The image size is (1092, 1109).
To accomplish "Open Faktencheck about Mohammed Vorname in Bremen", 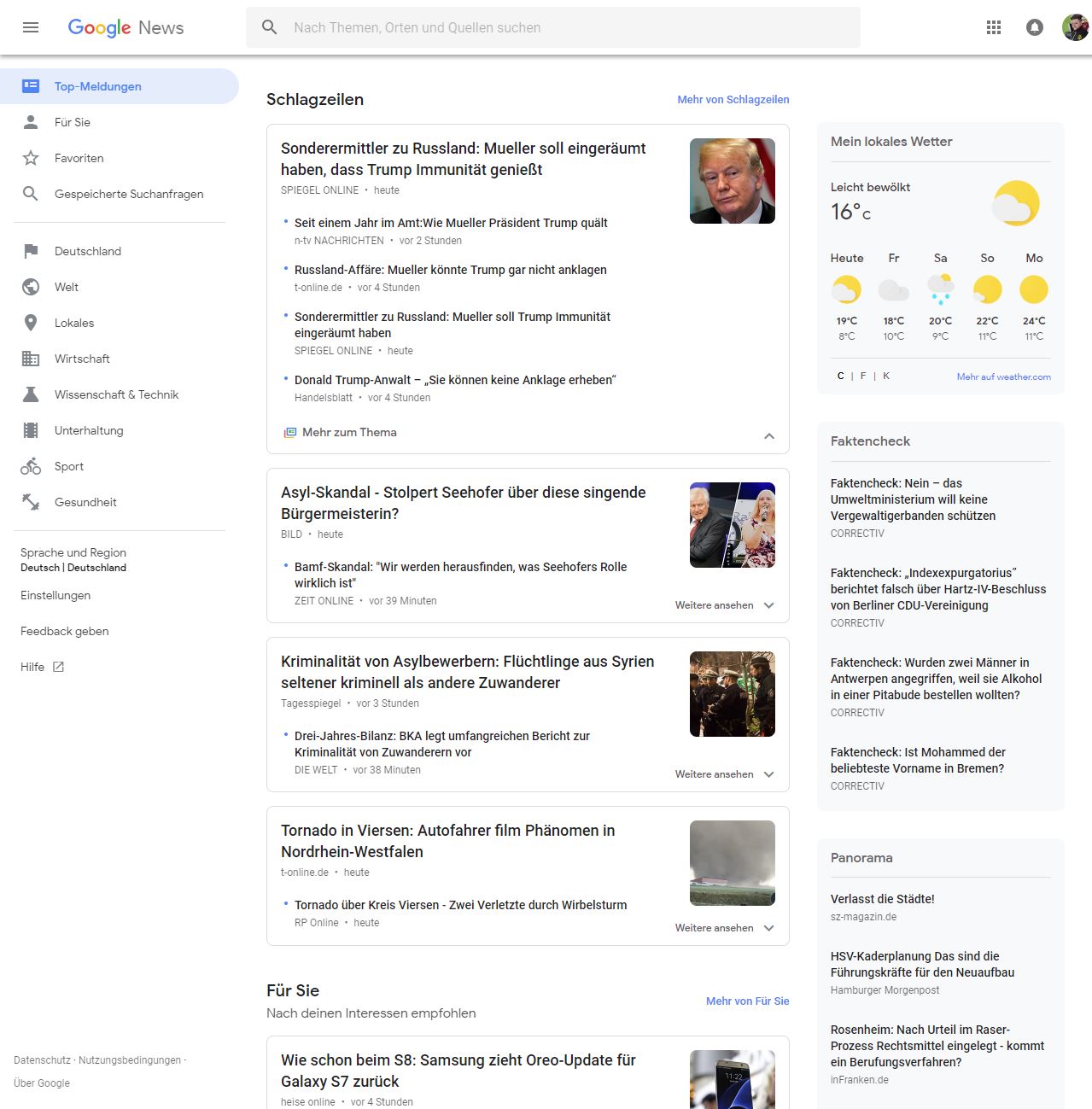I will (918, 760).
